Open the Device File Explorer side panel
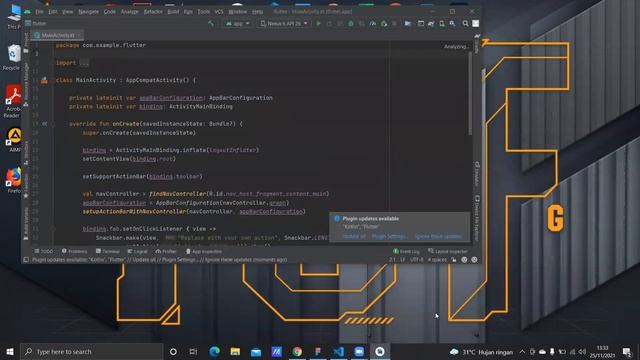640x360 pixels. tap(477, 218)
